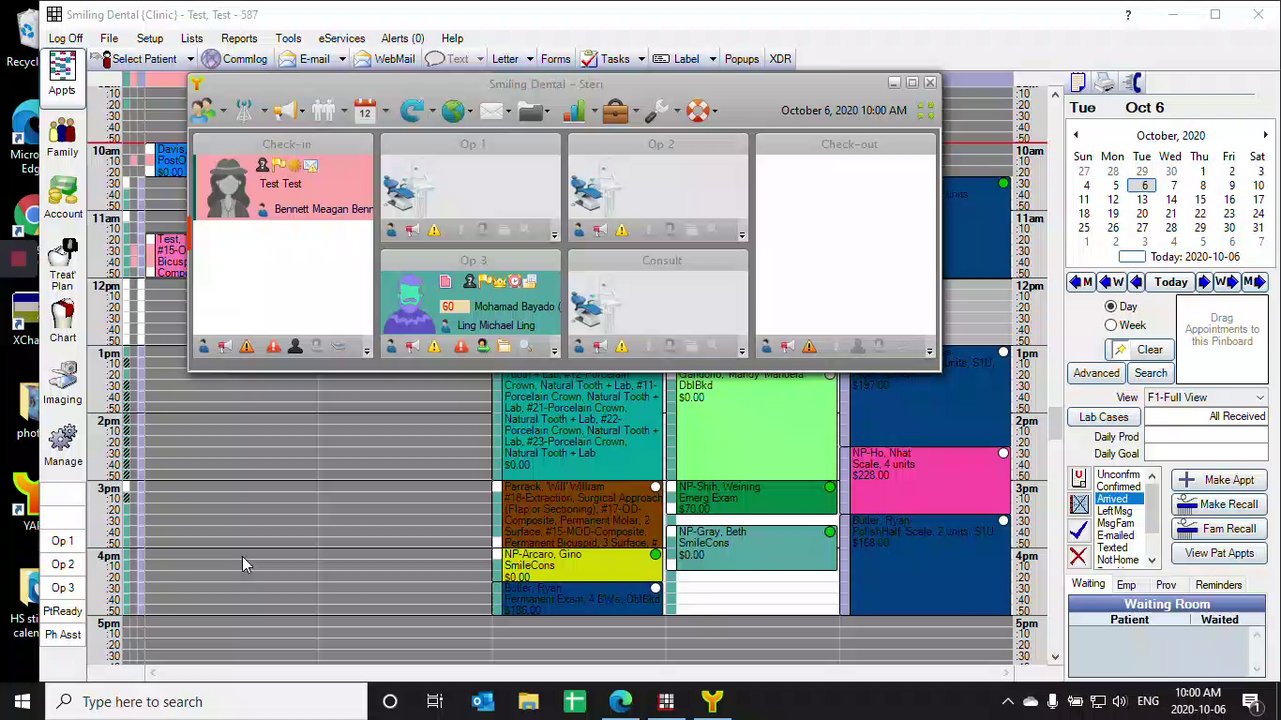
Task: Click the lifebuoy help icon
Action: click(x=698, y=111)
